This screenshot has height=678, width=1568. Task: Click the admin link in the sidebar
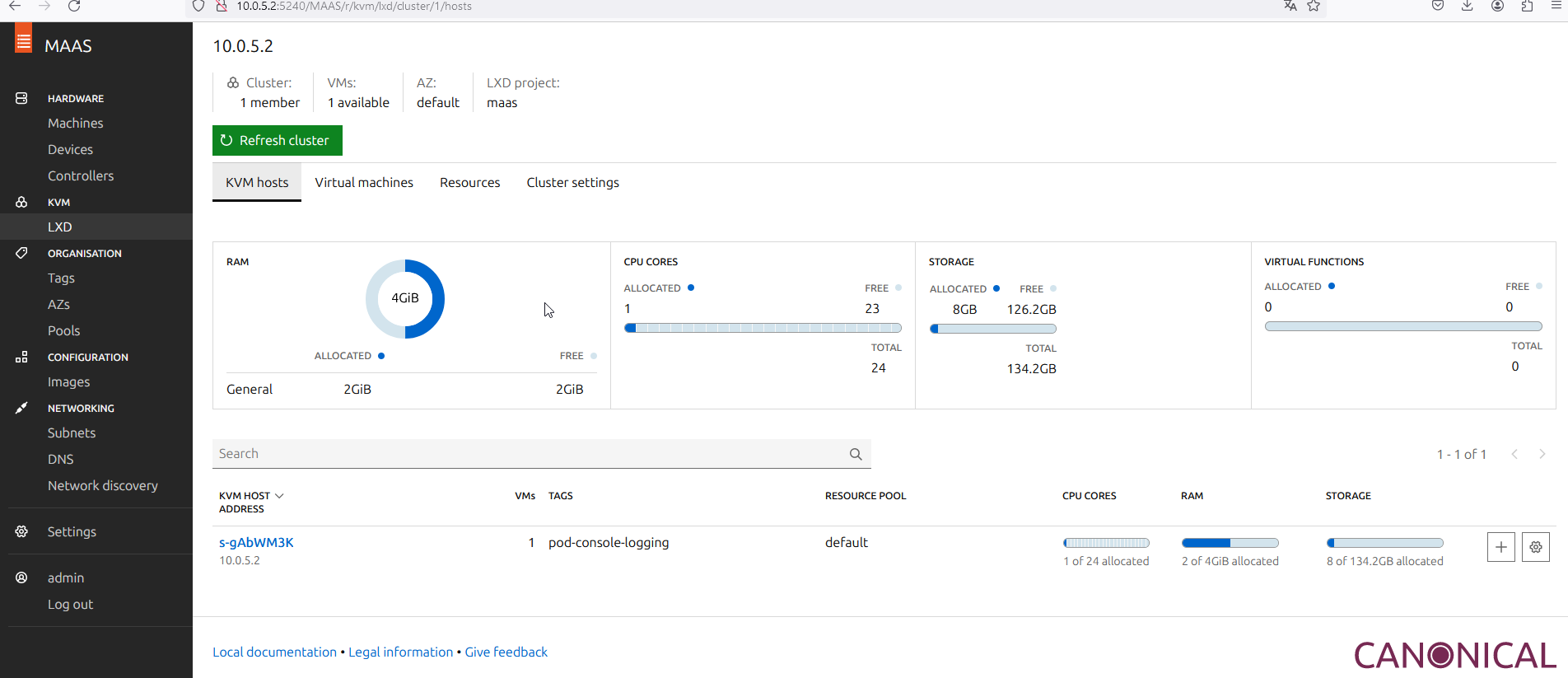tap(66, 577)
